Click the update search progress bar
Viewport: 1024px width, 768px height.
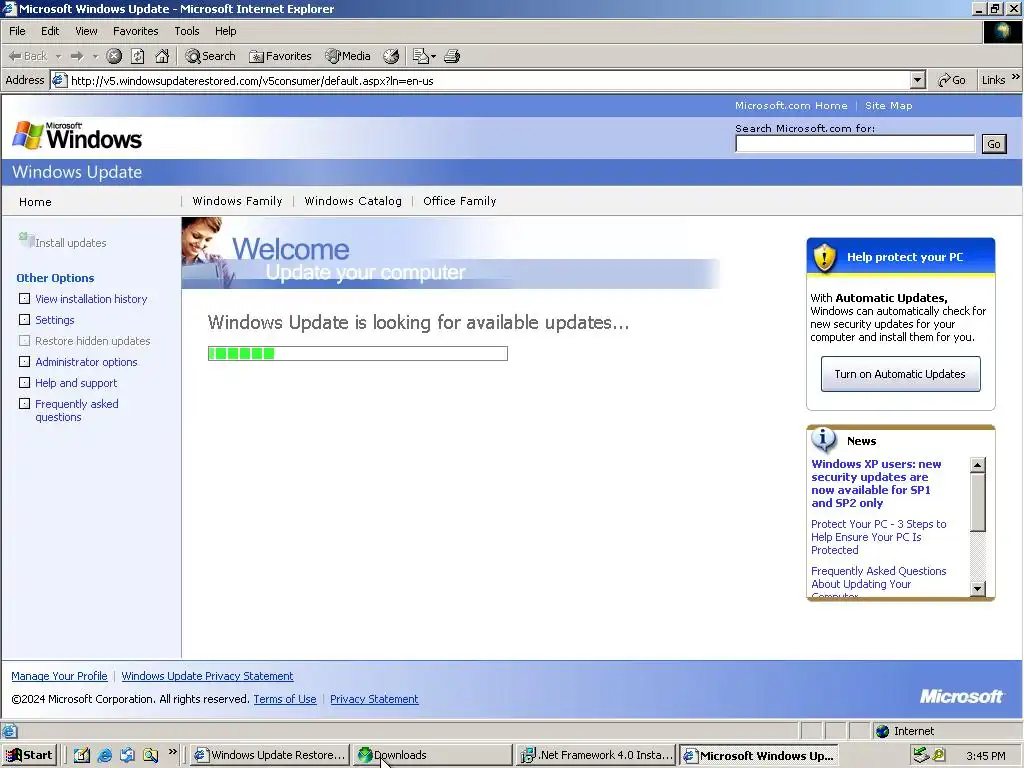(x=357, y=353)
